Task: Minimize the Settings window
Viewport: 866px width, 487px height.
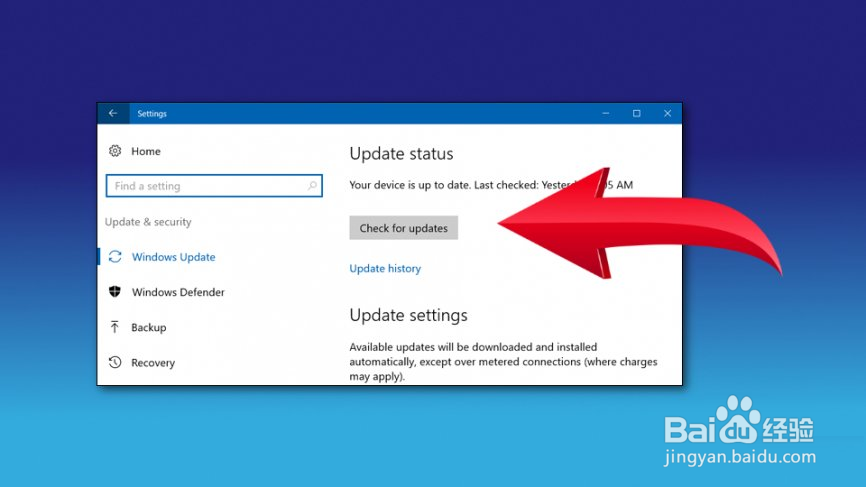Action: click(x=606, y=113)
